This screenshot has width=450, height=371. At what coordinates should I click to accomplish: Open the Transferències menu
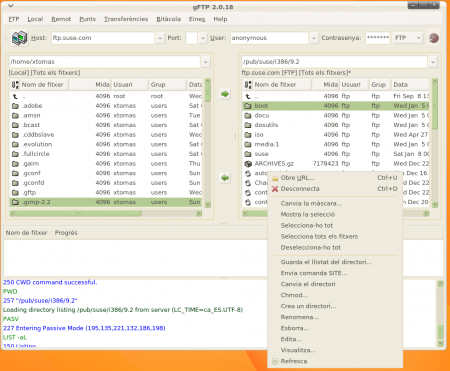pos(126,19)
